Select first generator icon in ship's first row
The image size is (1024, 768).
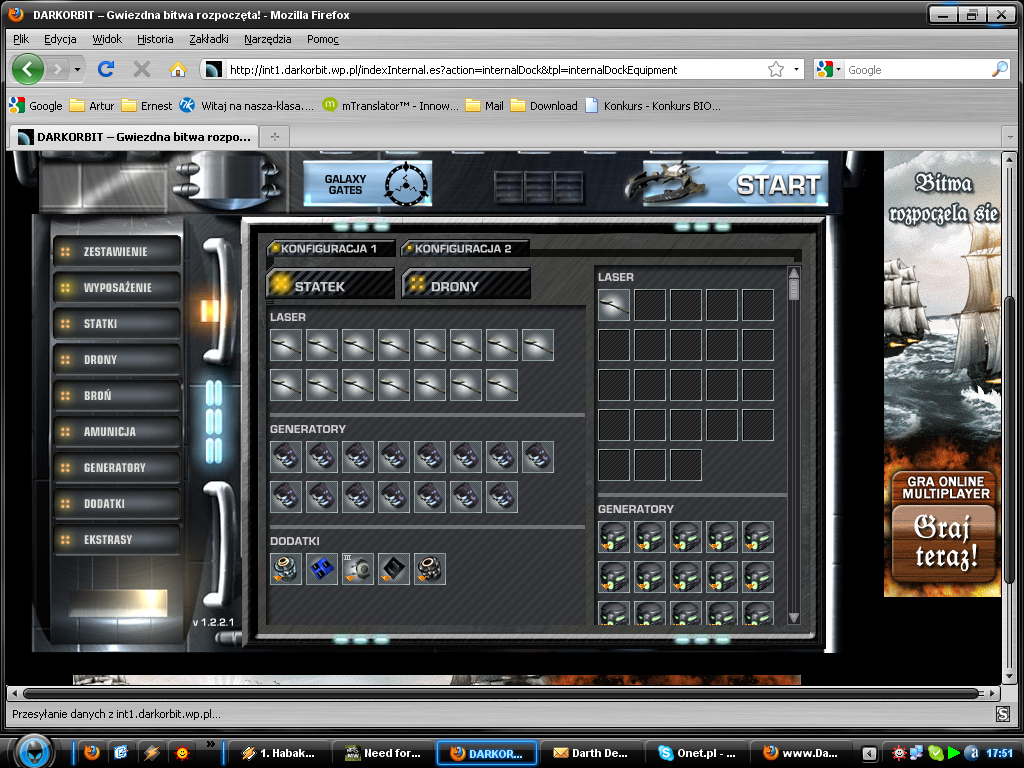click(x=286, y=457)
